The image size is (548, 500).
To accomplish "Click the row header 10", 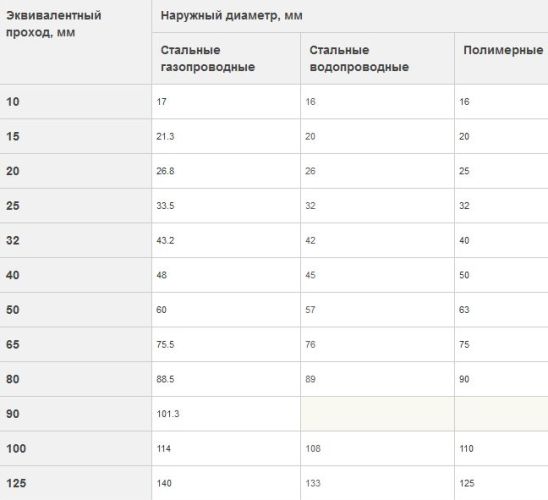I will point(75,102).
